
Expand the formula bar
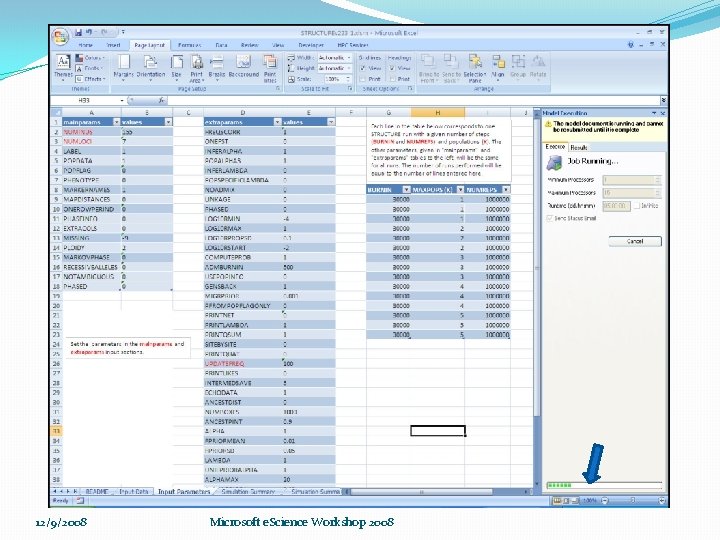click(663, 100)
